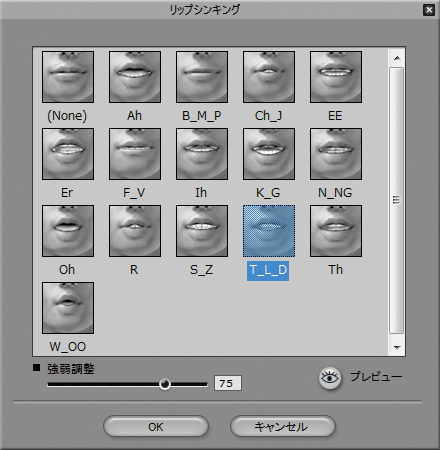Choose the B_M_P lip shape
The image size is (440, 450).
click(x=202, y=77)
